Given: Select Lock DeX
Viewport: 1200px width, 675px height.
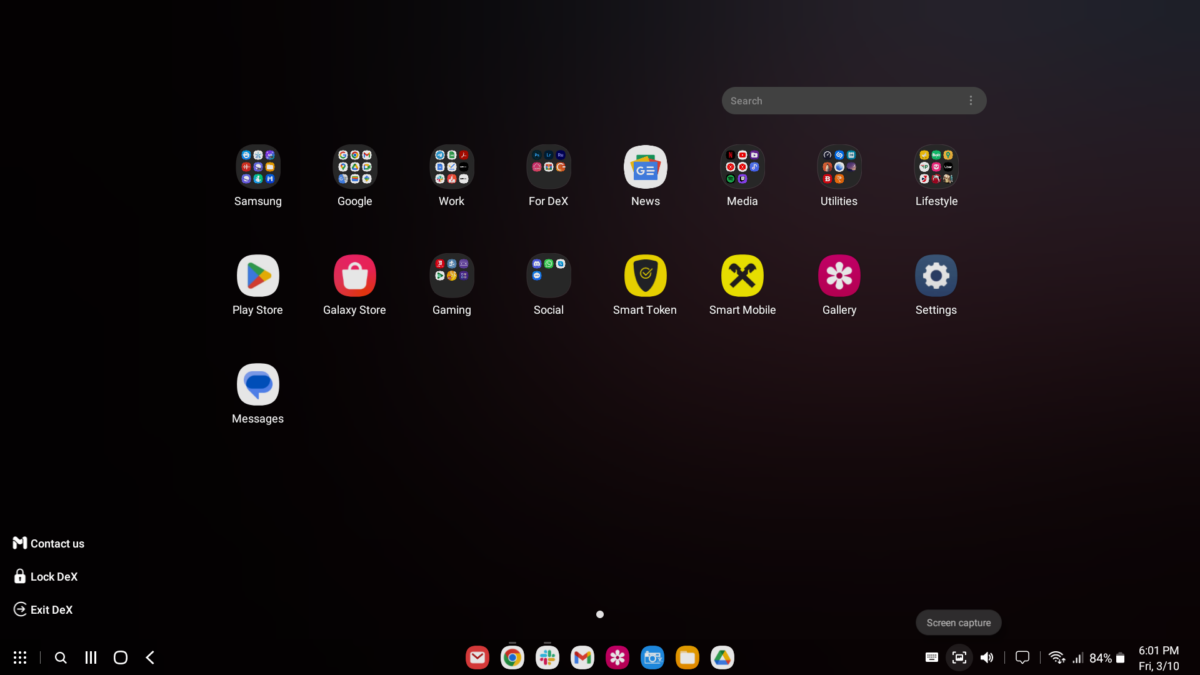Looking at the screenshot, I should [x=44, y=576].
